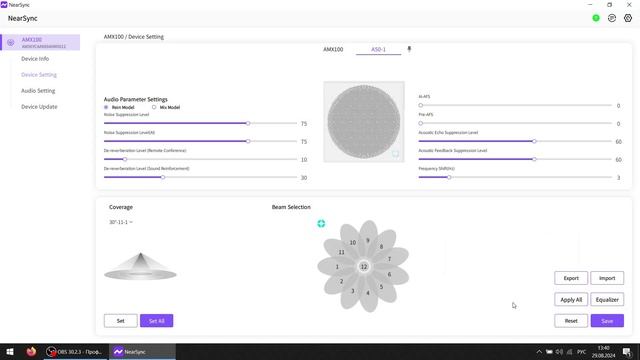
Task: Click the Set button under Coverage
Action: tap(120, 321)
